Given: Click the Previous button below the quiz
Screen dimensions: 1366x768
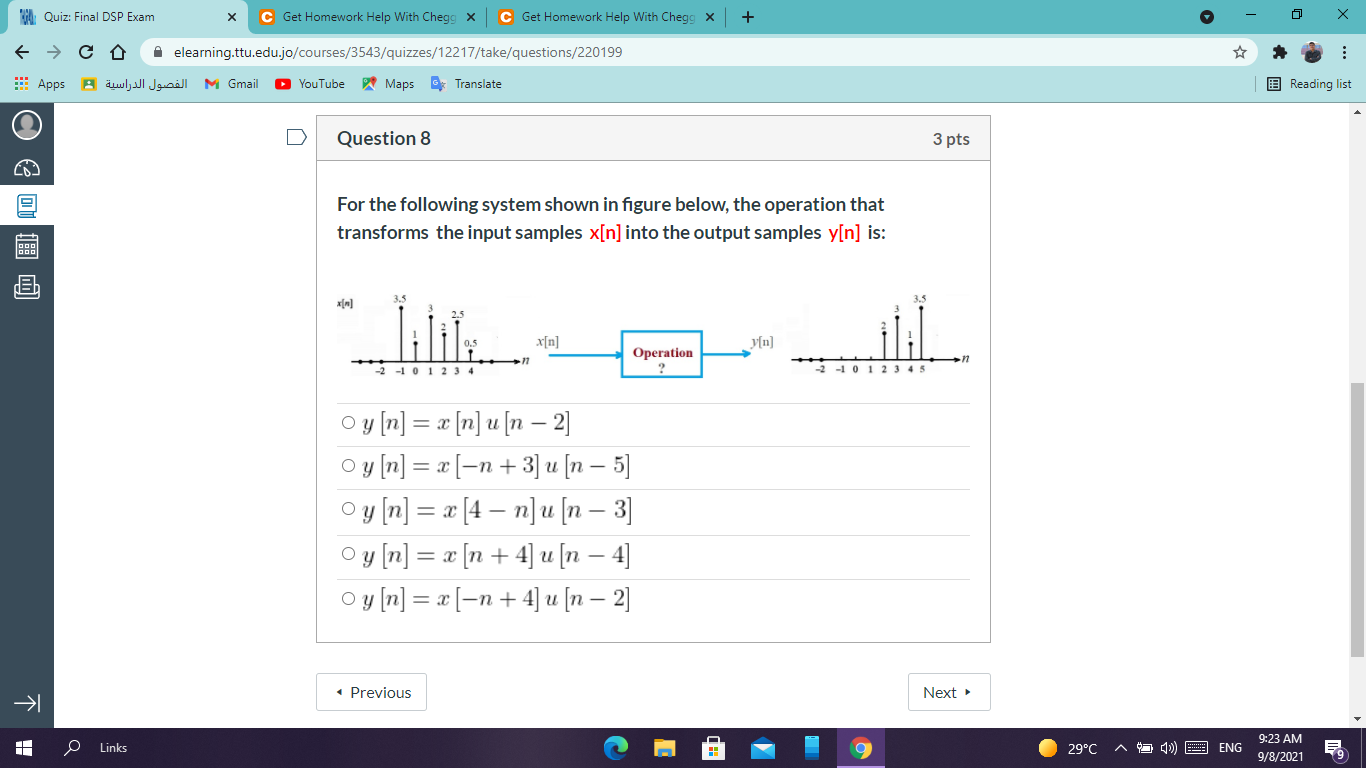Looking at the screenshot, I should (x=371, y=691).
